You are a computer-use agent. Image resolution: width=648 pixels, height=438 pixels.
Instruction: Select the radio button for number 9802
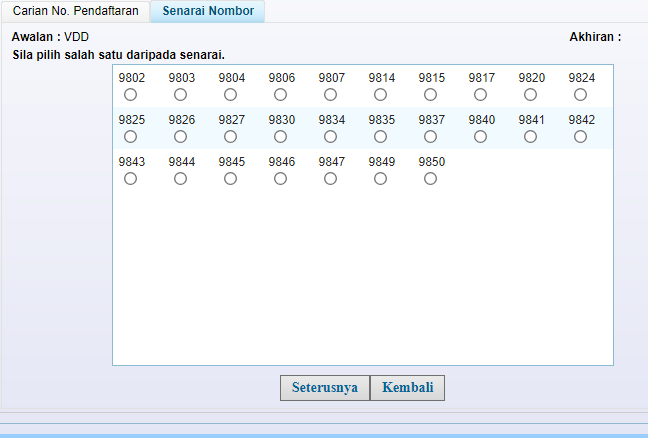pos(130,95)
